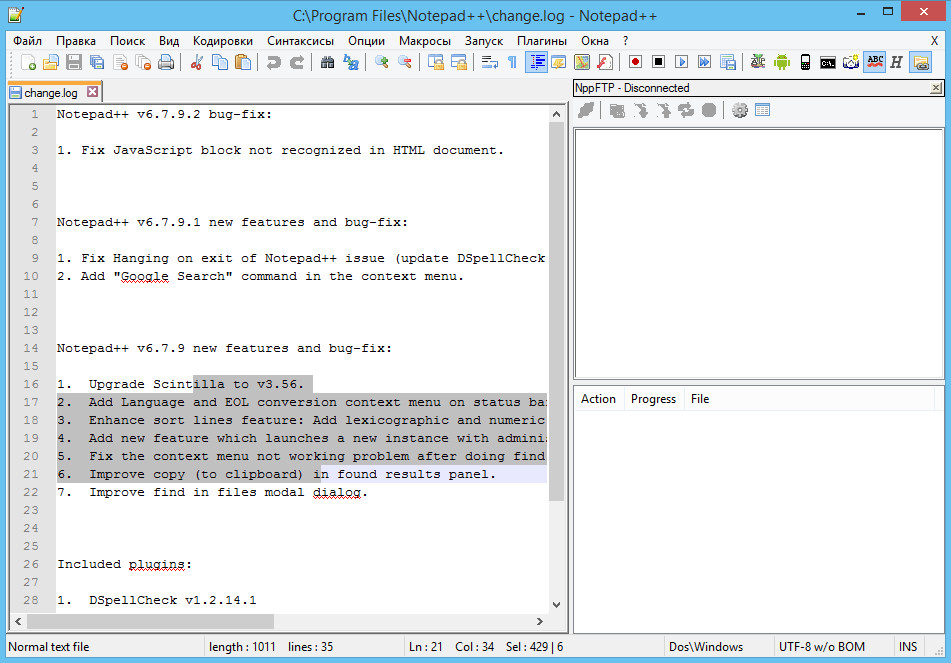This screenshot has width=951, height=663.
Task: Click the NppFTP show messages window icon
Action: coord(762,110)
